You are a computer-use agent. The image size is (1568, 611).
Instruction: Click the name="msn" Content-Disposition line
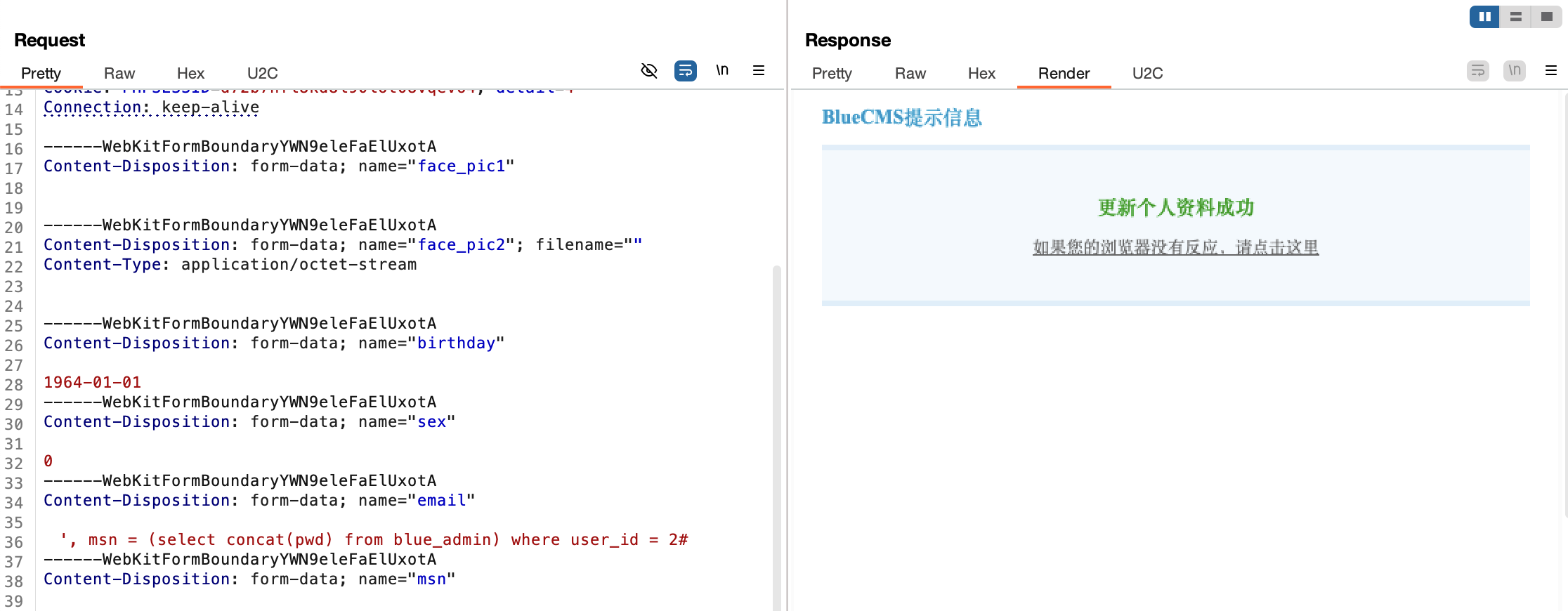[249, 579]
